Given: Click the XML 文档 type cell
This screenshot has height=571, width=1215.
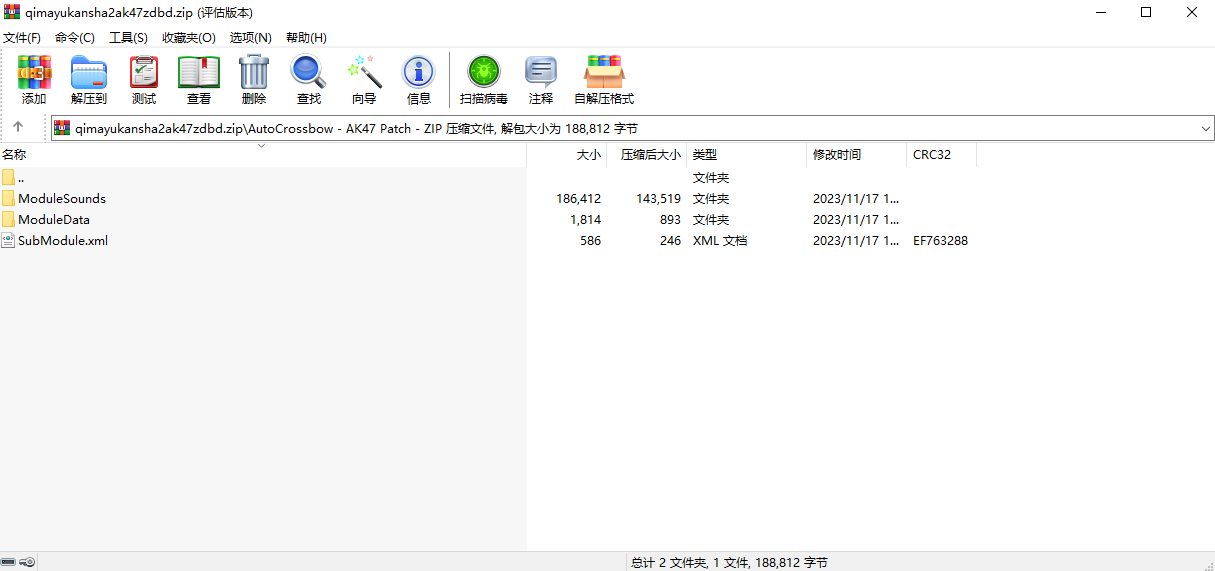Looking at the screenshot, I should point(720,240).
